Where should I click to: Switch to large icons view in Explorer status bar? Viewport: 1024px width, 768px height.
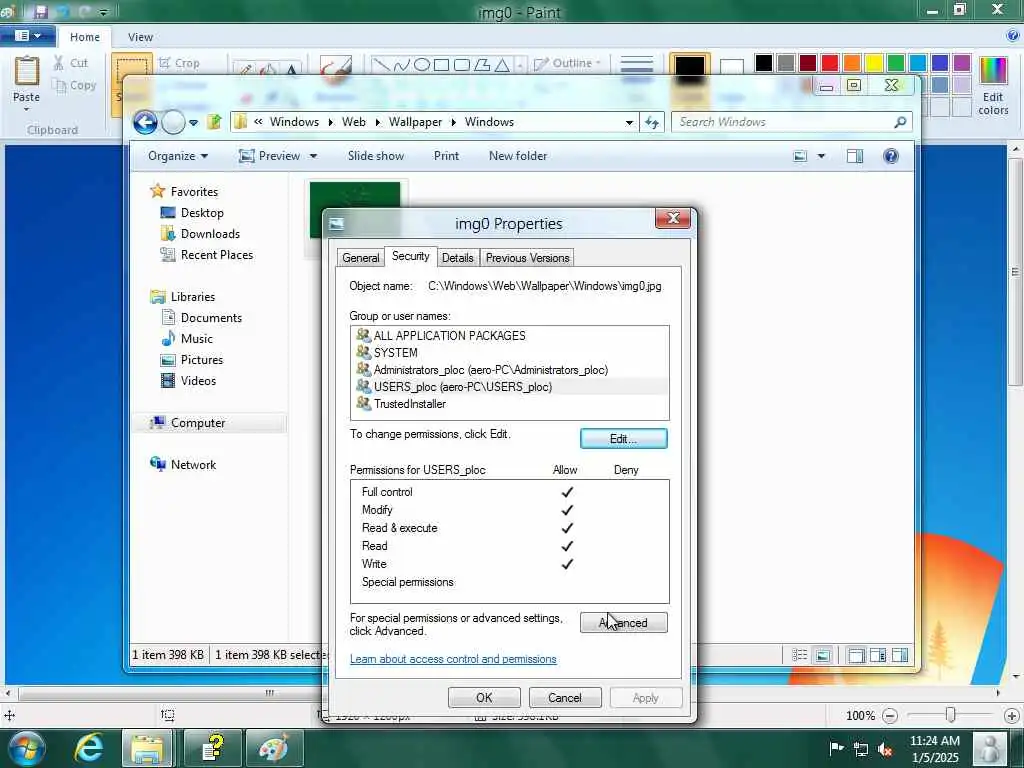[823, 655]
